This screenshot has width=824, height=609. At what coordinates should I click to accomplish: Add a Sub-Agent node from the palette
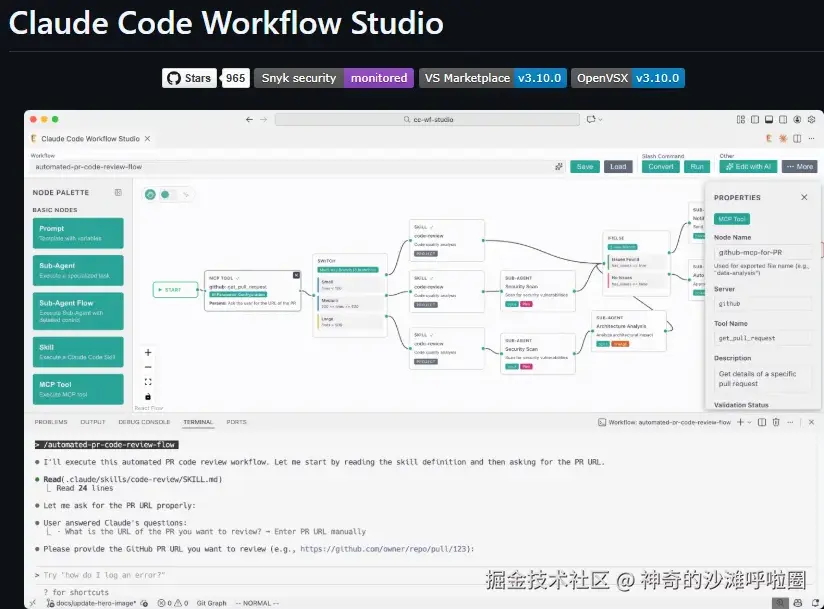(78, 270)
